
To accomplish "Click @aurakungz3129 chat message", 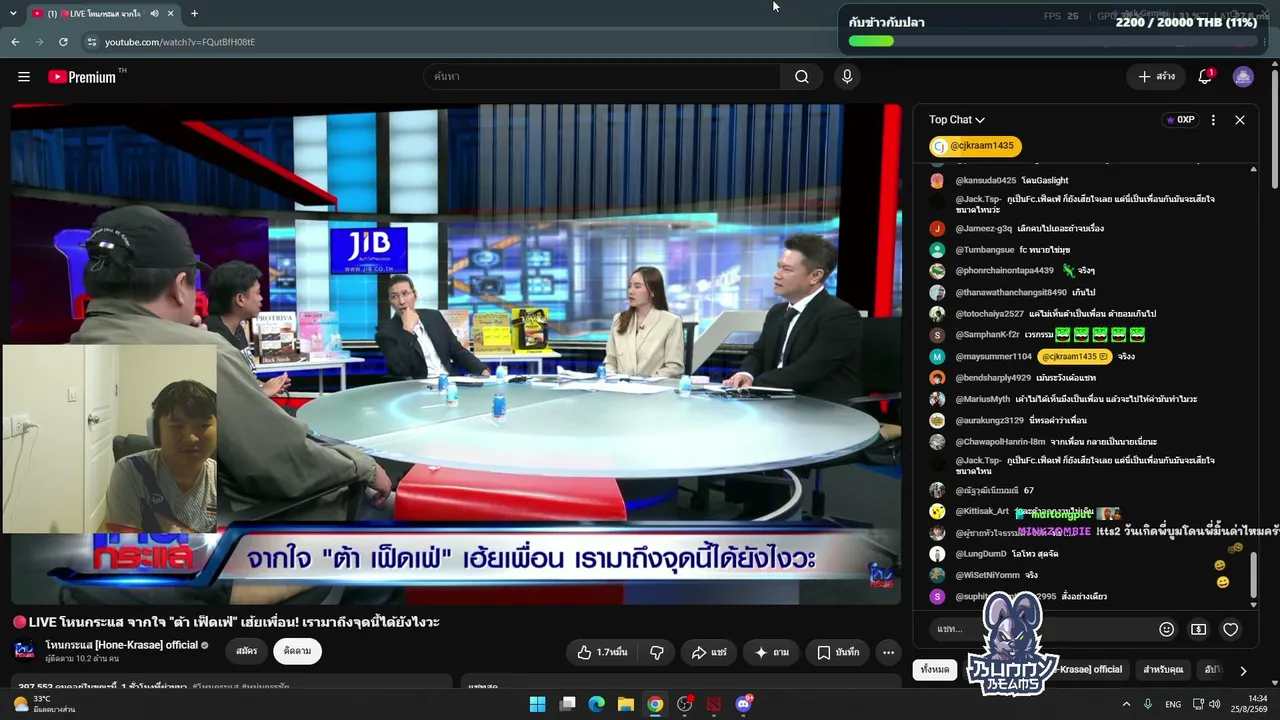I will click(1058, 421).
